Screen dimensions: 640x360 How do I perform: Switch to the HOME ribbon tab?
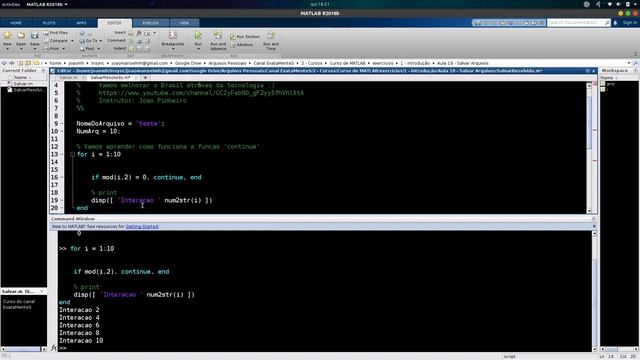pos(16,23)
